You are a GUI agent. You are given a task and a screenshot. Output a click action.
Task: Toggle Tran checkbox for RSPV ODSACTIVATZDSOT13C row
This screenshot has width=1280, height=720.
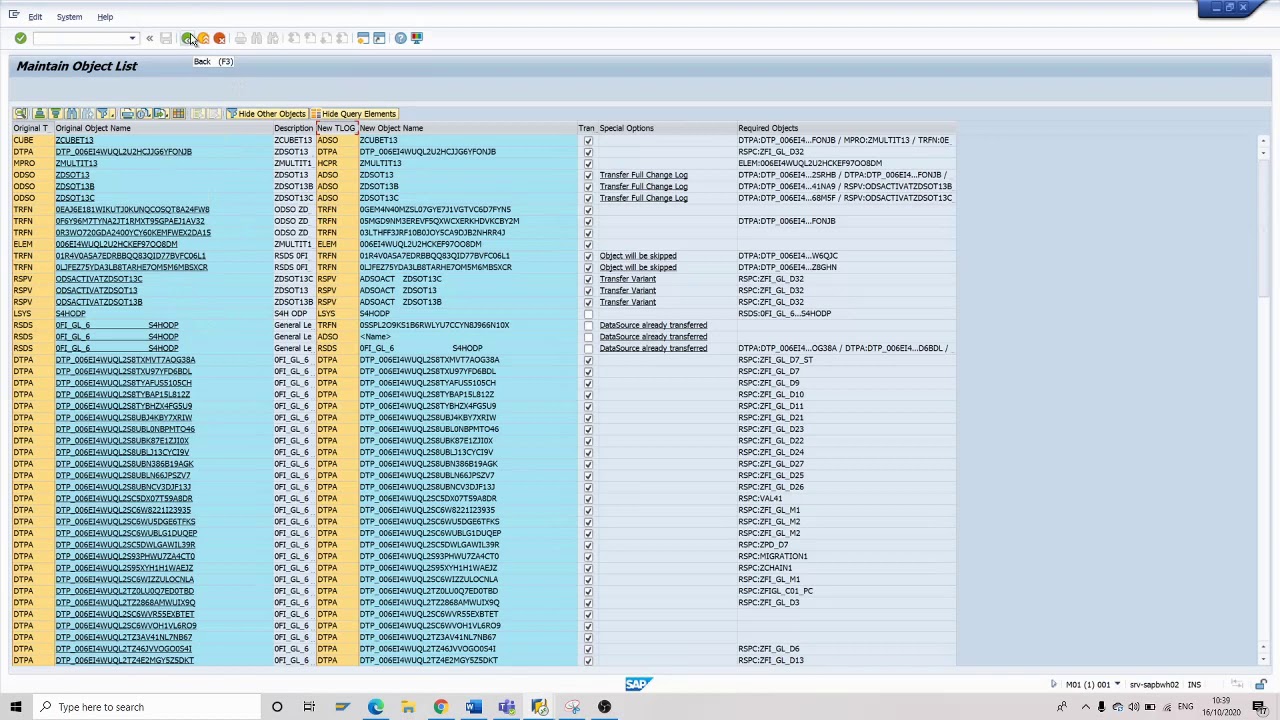pyautogui.click(x=588, y=279)
